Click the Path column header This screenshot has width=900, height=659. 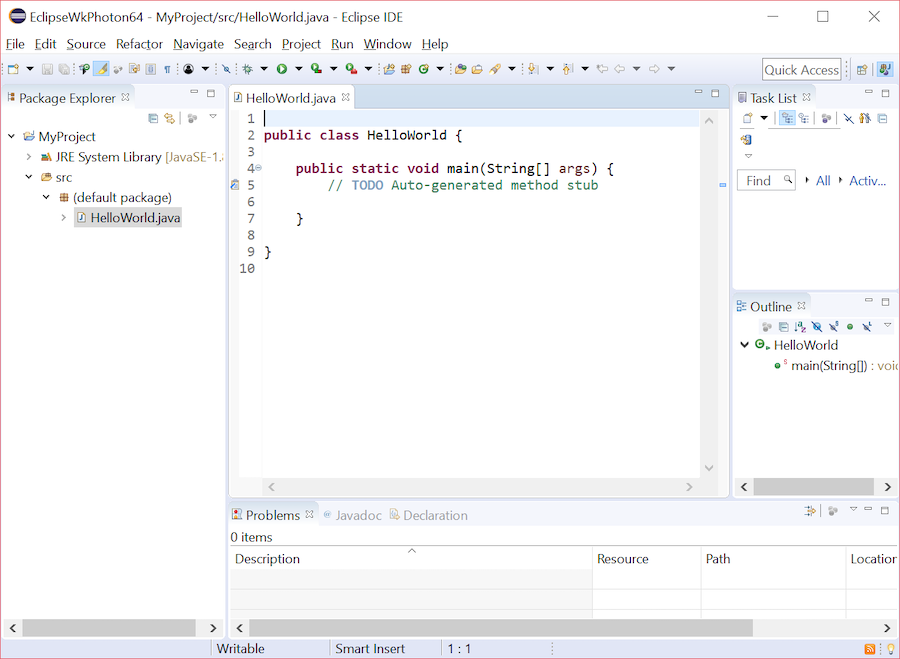(x=773, y=559)
